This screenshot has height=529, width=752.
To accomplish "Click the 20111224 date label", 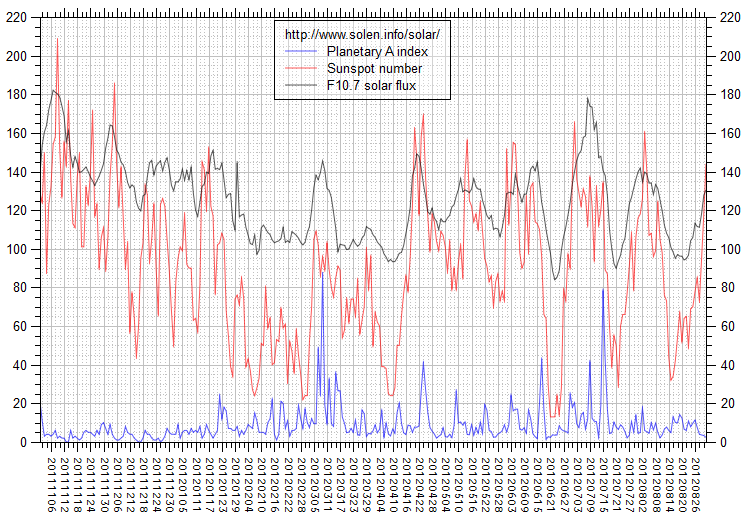I will click(x=156, y=485).
